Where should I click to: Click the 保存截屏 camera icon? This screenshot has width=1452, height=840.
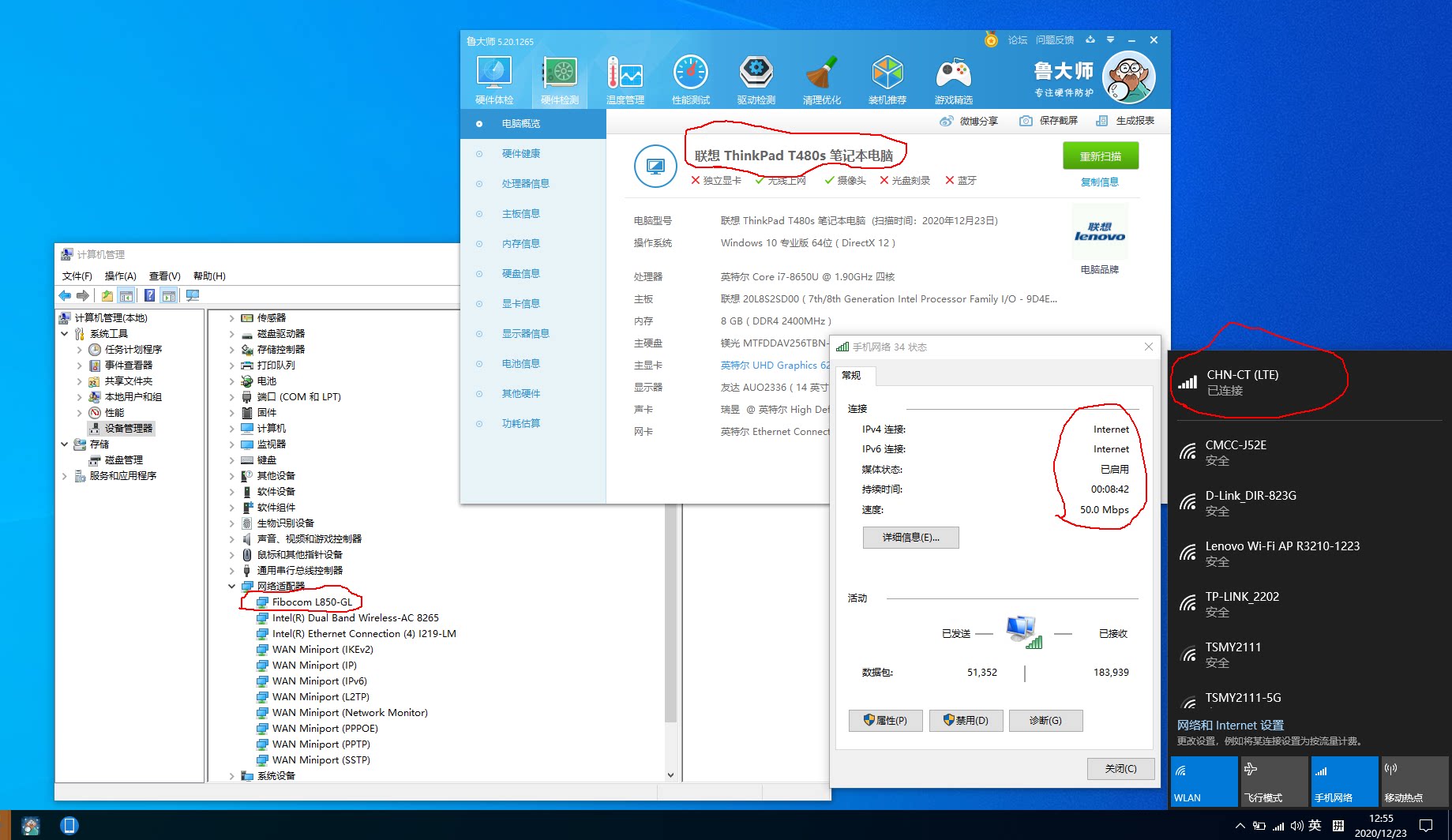click(1026, 121)
